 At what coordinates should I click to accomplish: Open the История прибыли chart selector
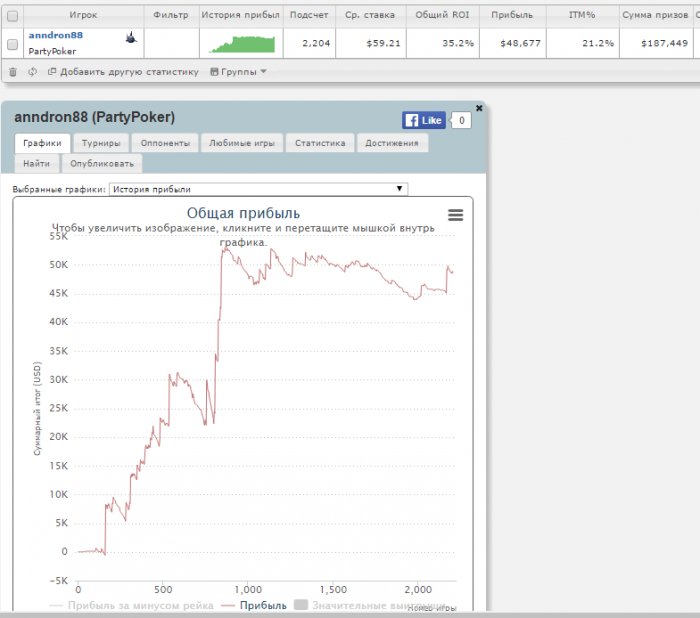coord(258,189)
